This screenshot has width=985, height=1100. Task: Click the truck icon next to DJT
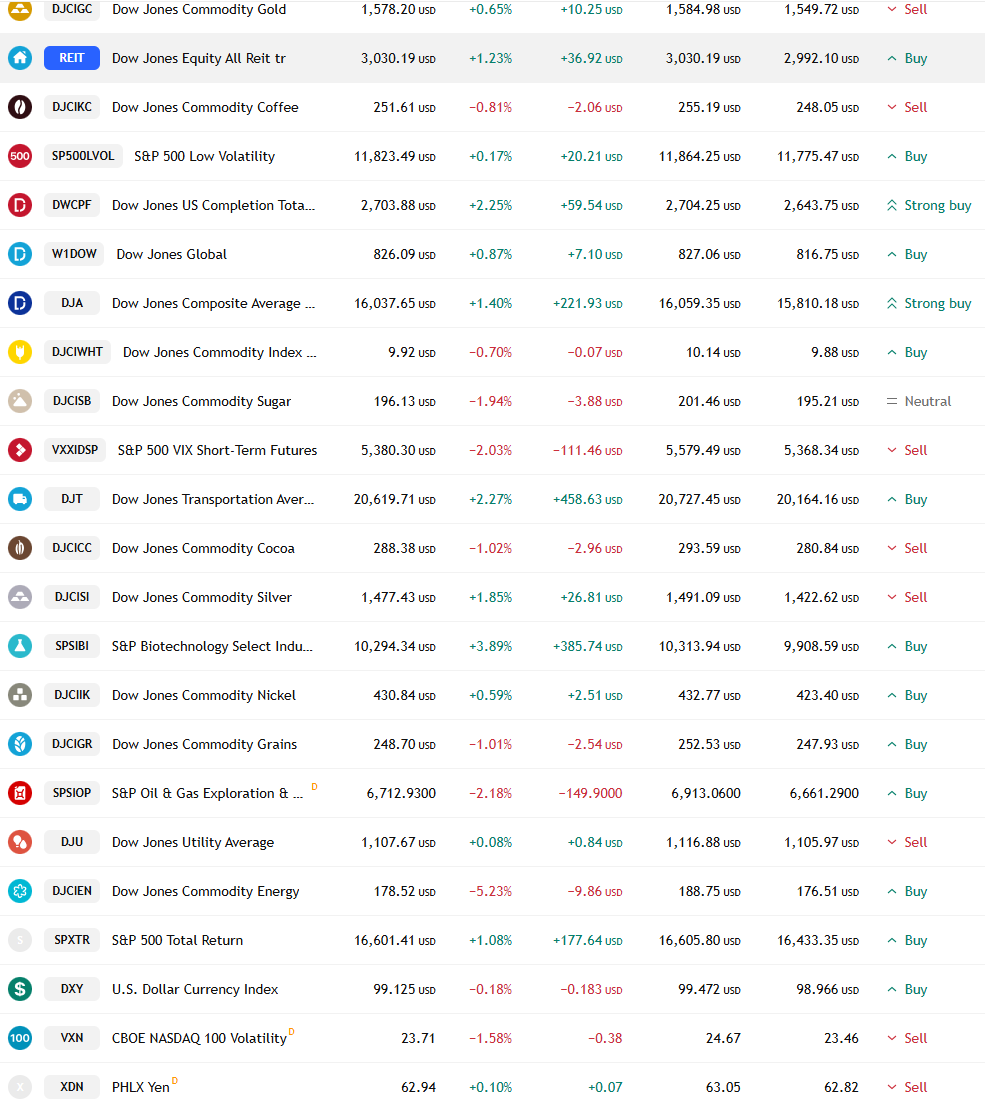[20, 499]
